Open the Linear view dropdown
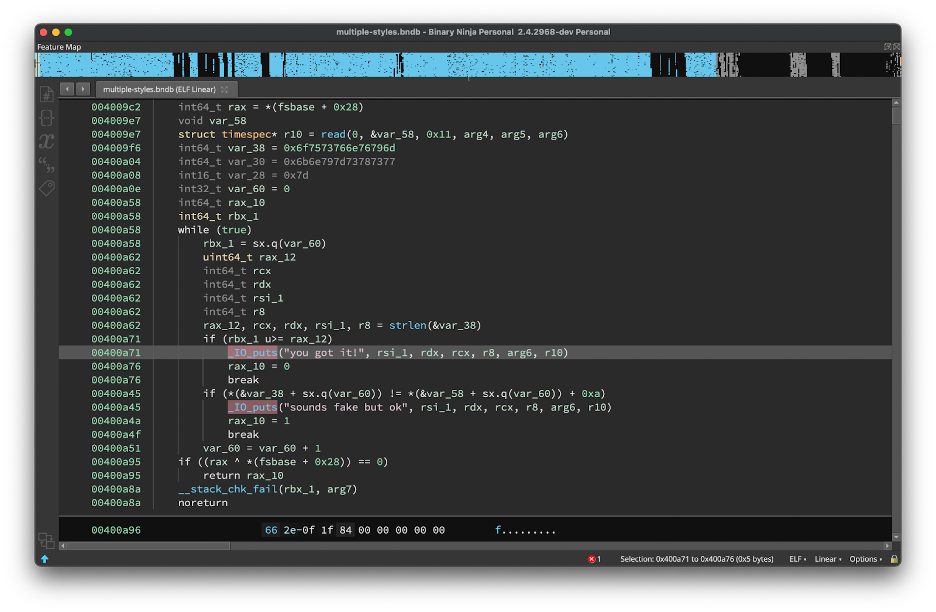 pos(827,559)
